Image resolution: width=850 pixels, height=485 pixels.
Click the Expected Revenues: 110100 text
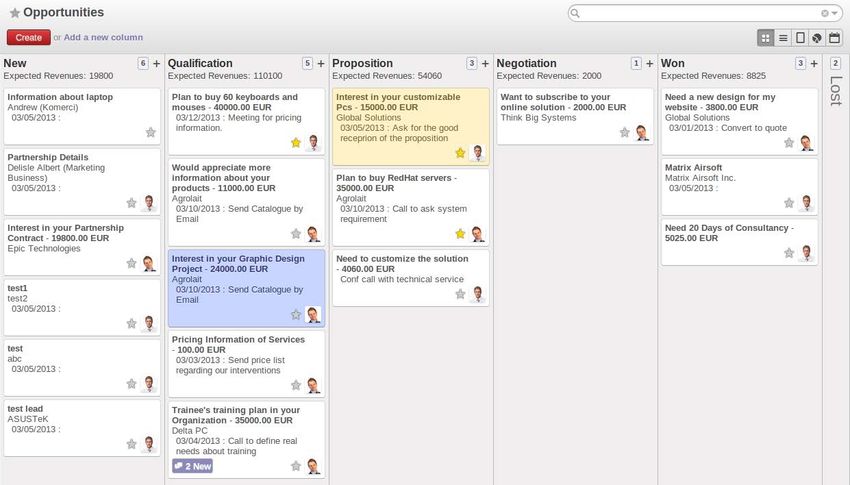[x=225, y=76]
